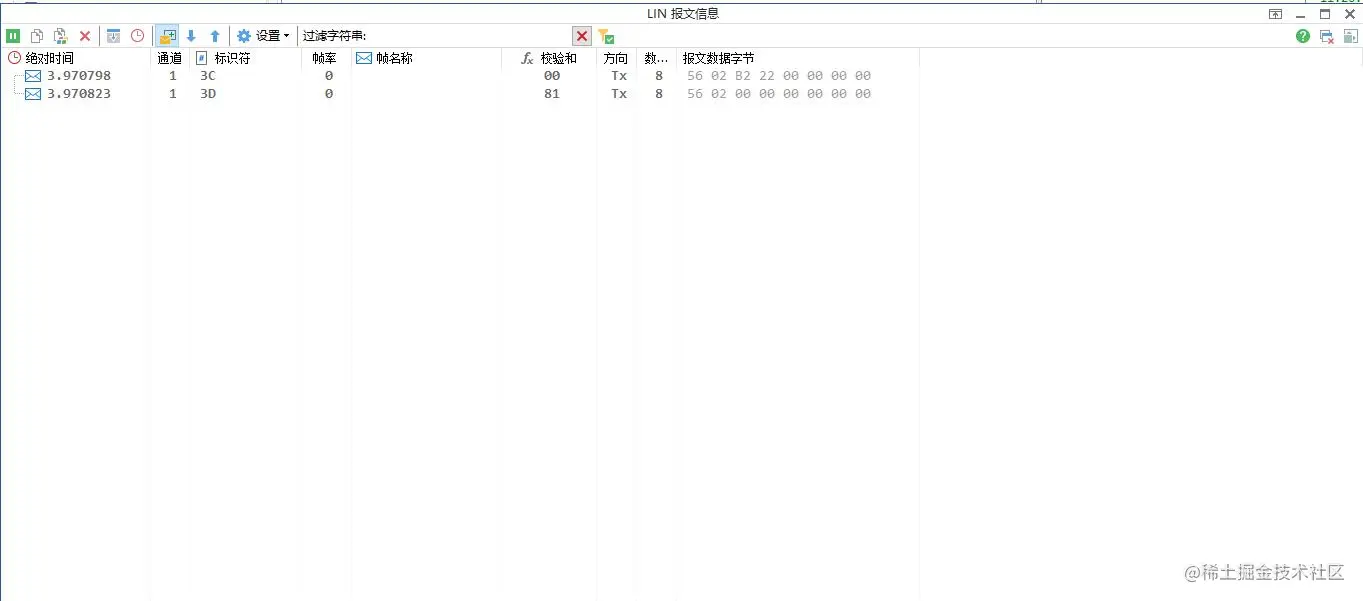
Task: Click Tx direction cell in 3D row
Action: (x=619, y=94)
